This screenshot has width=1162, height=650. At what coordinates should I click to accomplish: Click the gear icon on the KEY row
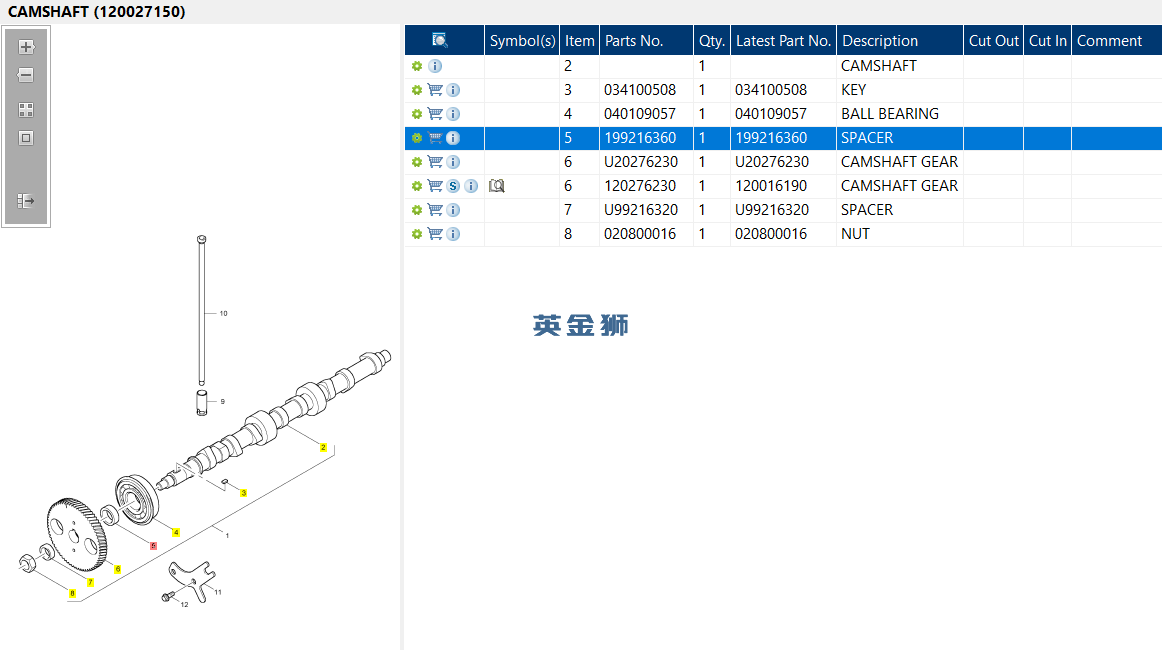coord(417,90)
